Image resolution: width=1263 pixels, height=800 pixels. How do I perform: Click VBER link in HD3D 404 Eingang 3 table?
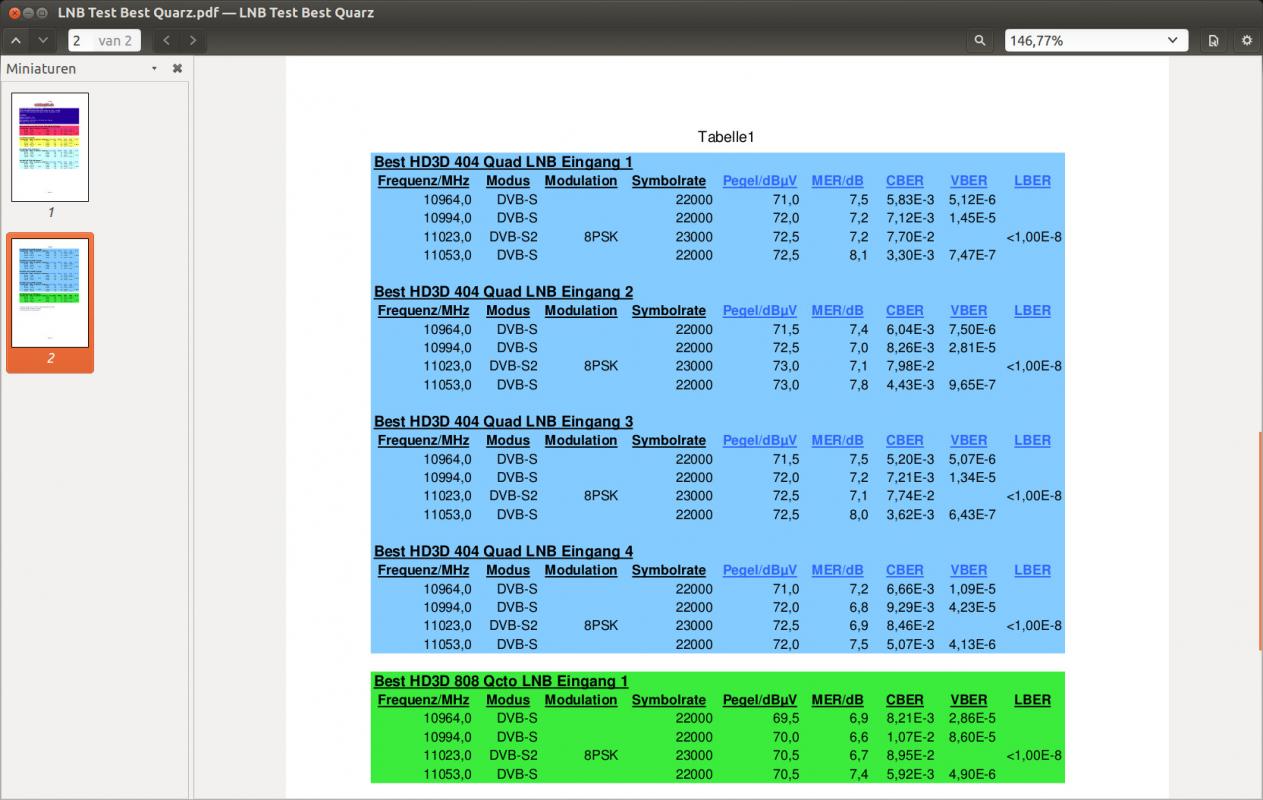(968, 441)
